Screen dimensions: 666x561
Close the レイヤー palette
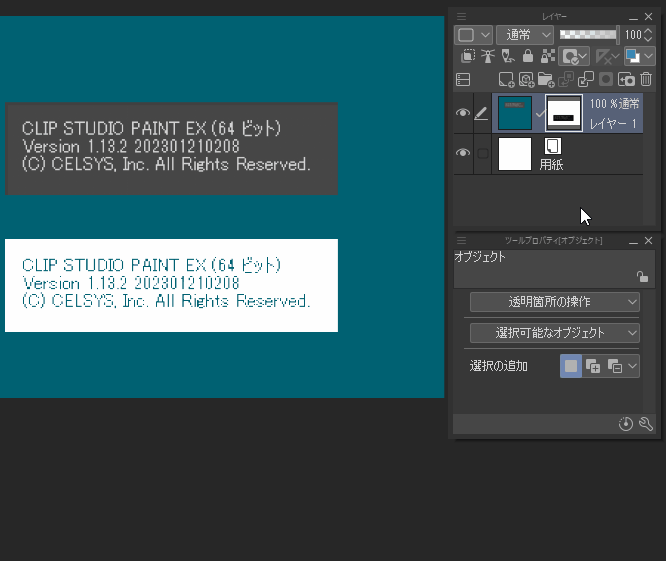[648, 17]
